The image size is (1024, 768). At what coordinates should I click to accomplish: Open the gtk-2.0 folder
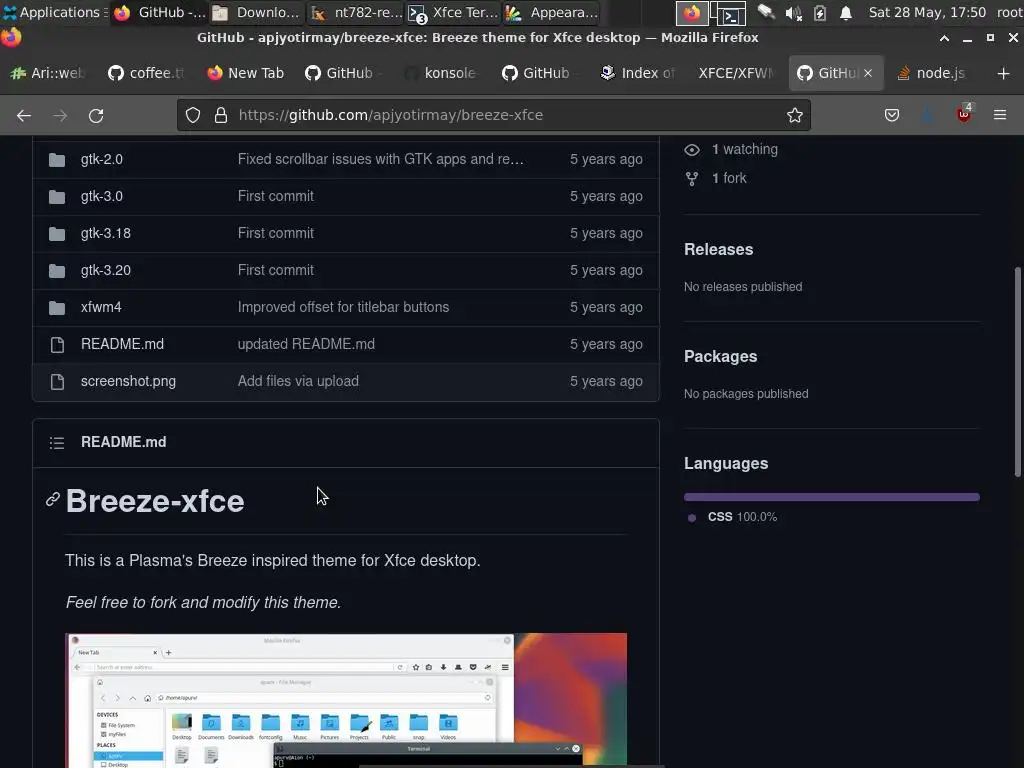click(102, 159)
